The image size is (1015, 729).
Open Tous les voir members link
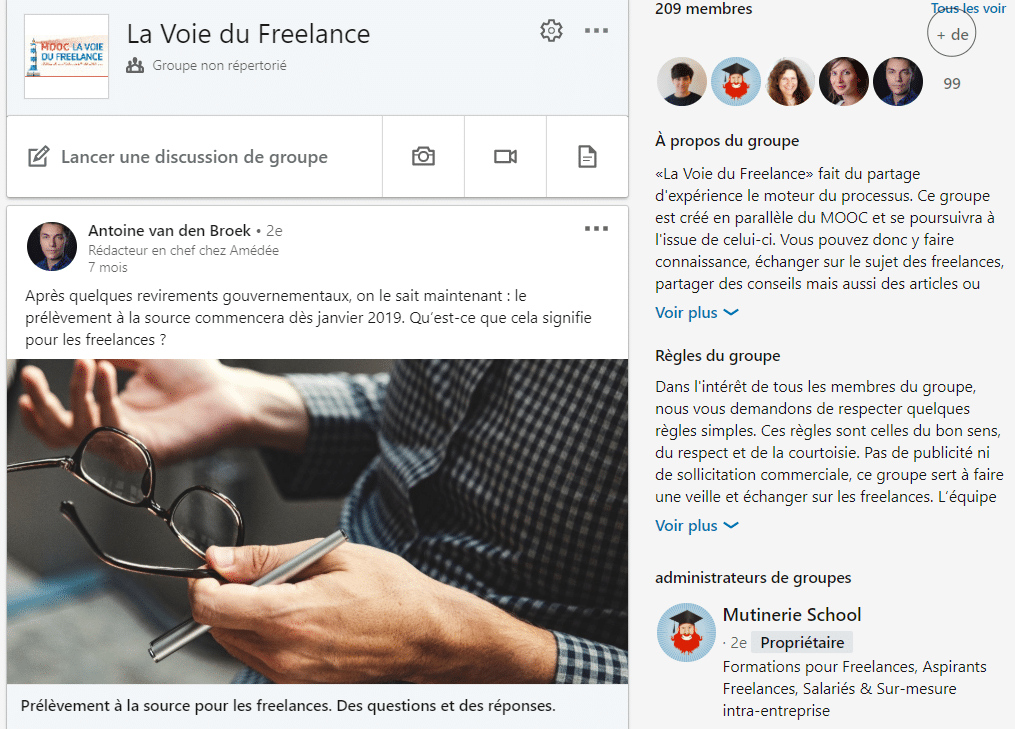(968, 8)
